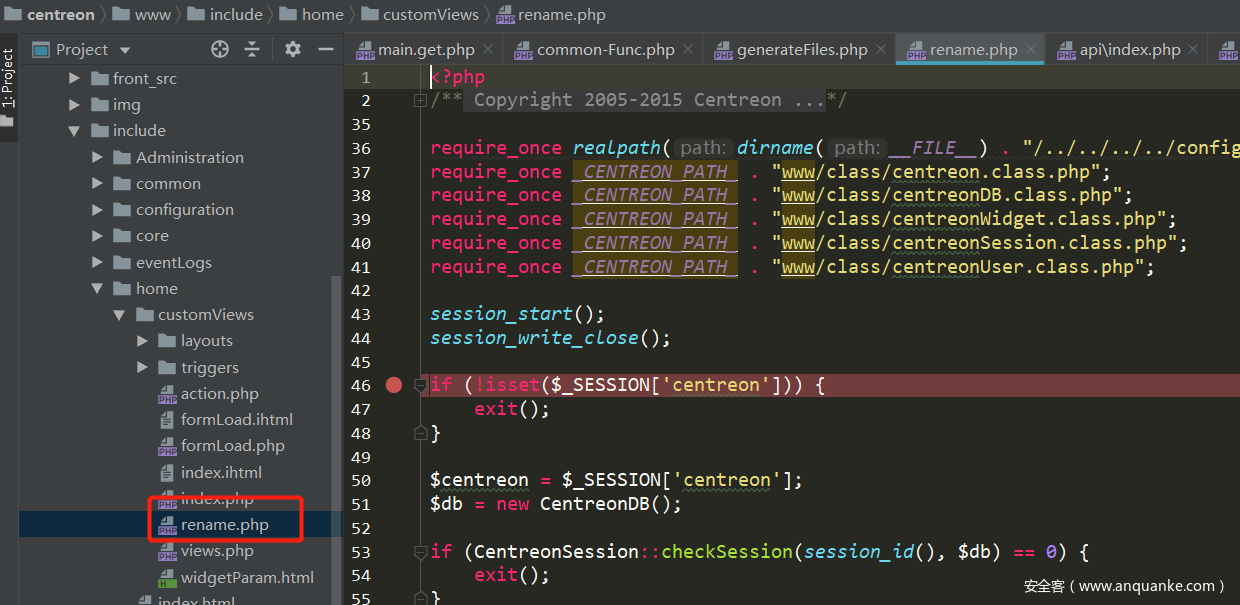Switch to the common-Func.php tab
This screenshot has width=1240, height=605.
pyautogui.click(x=605, y=49)
